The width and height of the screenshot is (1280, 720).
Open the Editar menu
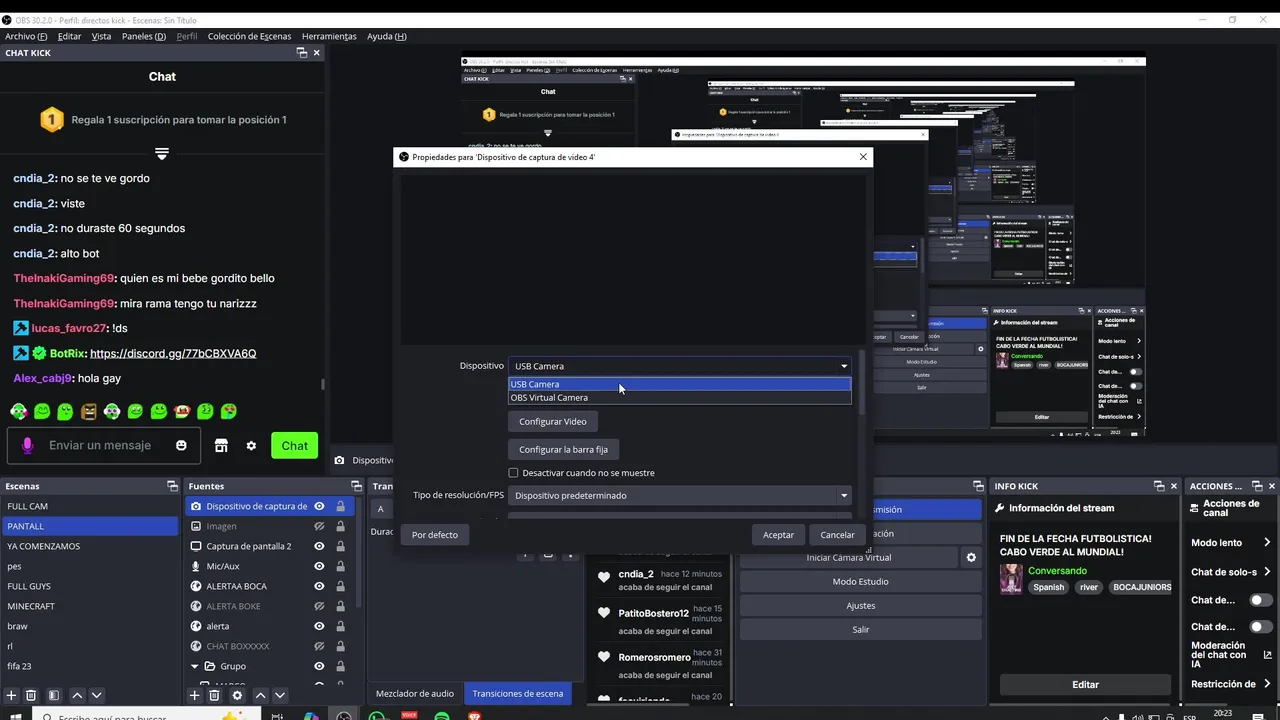click(x=69, y=36)
